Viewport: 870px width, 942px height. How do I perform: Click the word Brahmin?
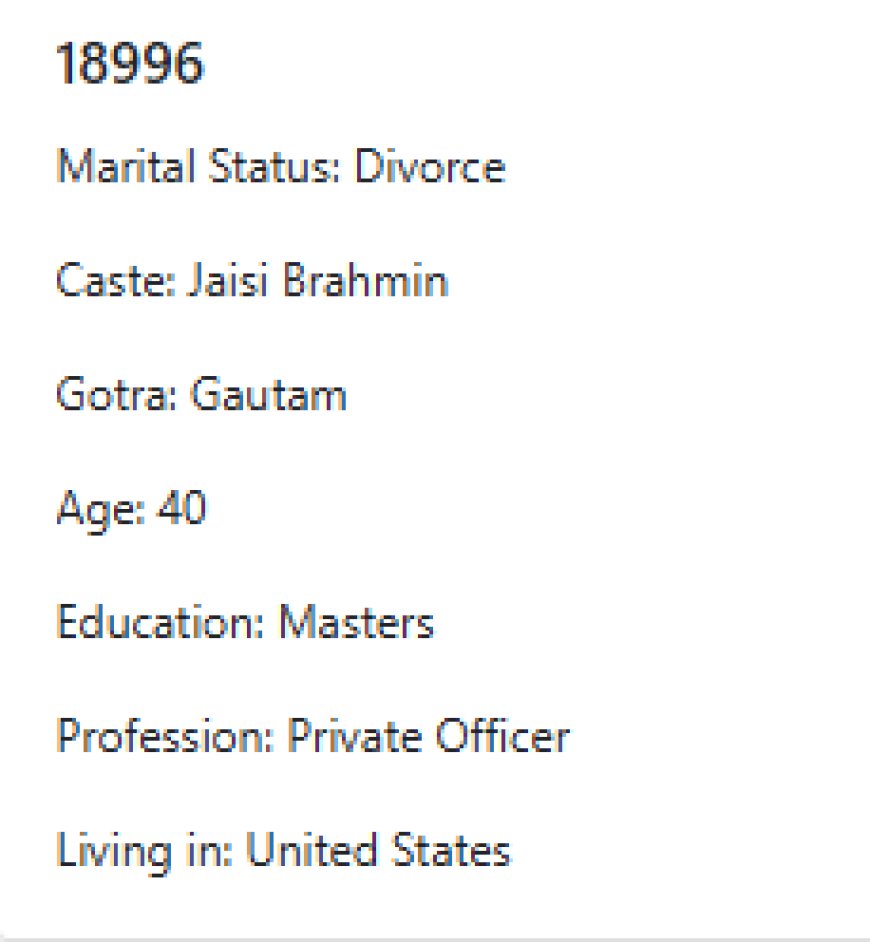(365, 281)
